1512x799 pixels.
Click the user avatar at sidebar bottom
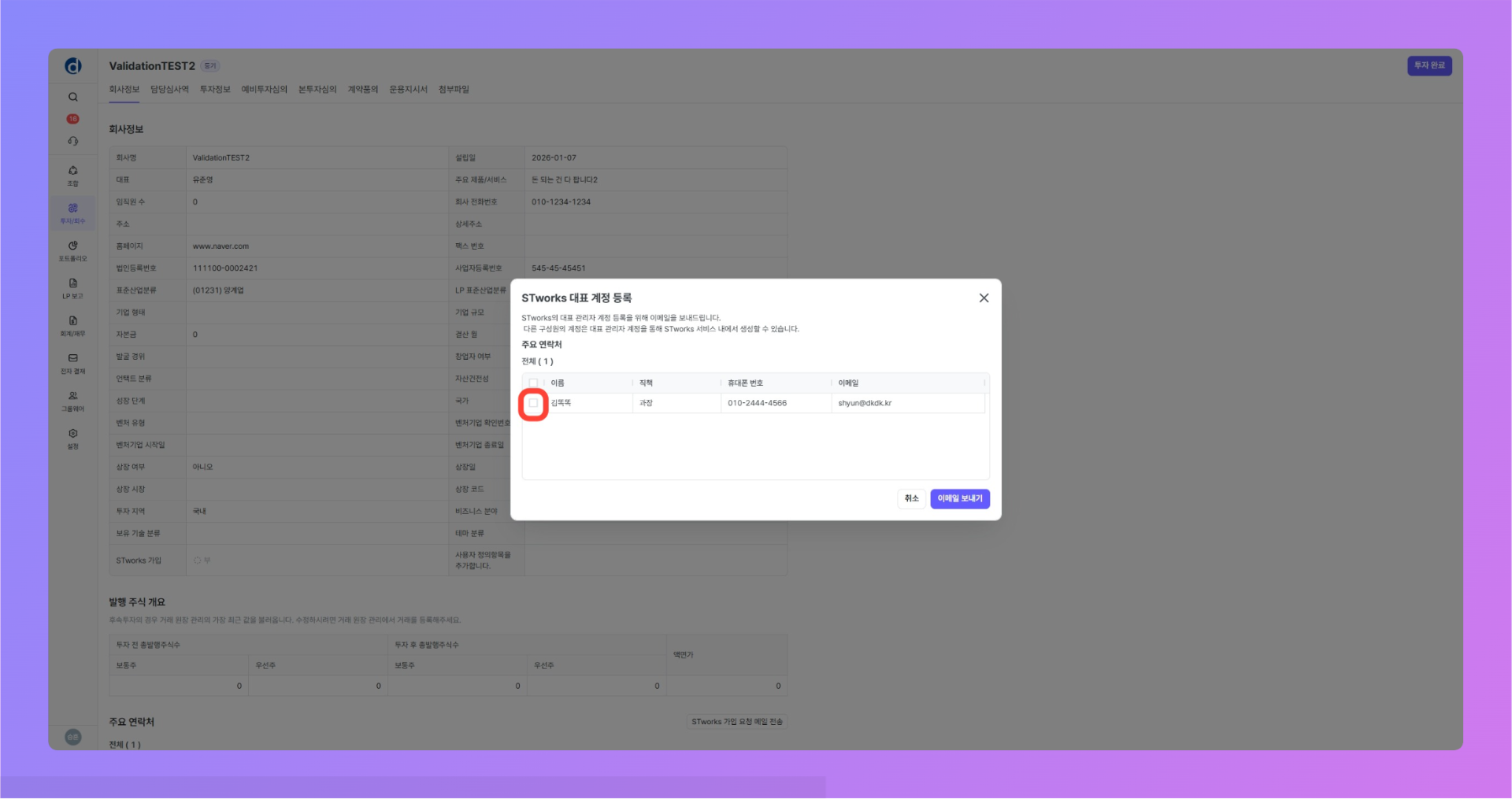point(72,737)
